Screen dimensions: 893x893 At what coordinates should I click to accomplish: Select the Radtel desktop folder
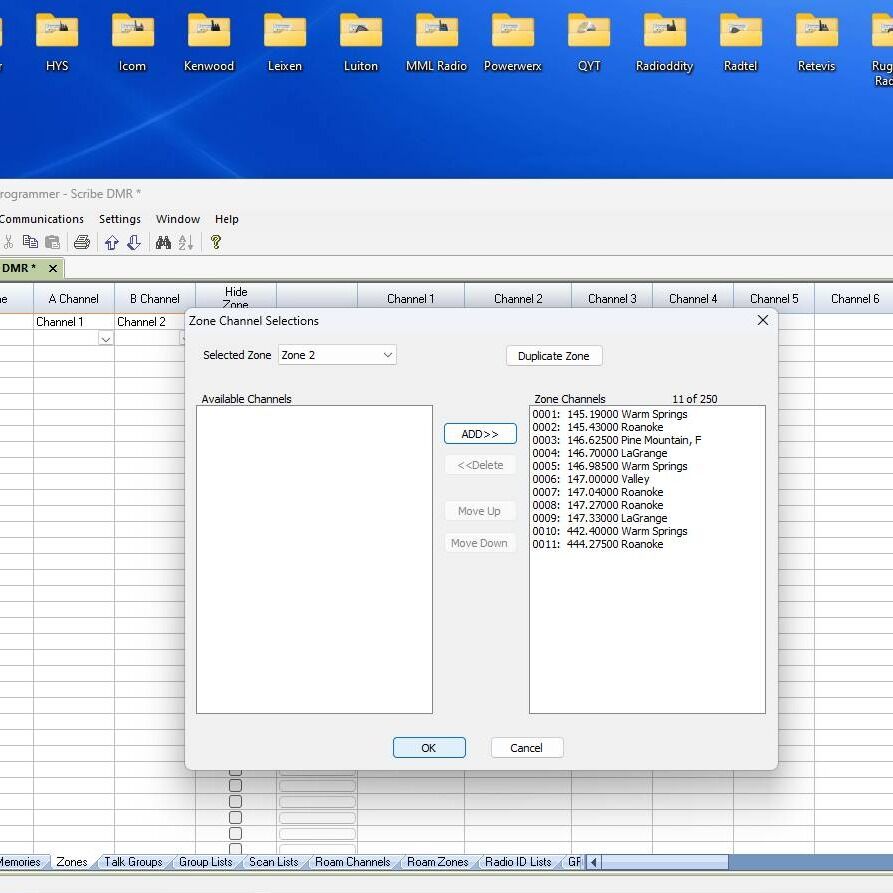pos(740,43)
